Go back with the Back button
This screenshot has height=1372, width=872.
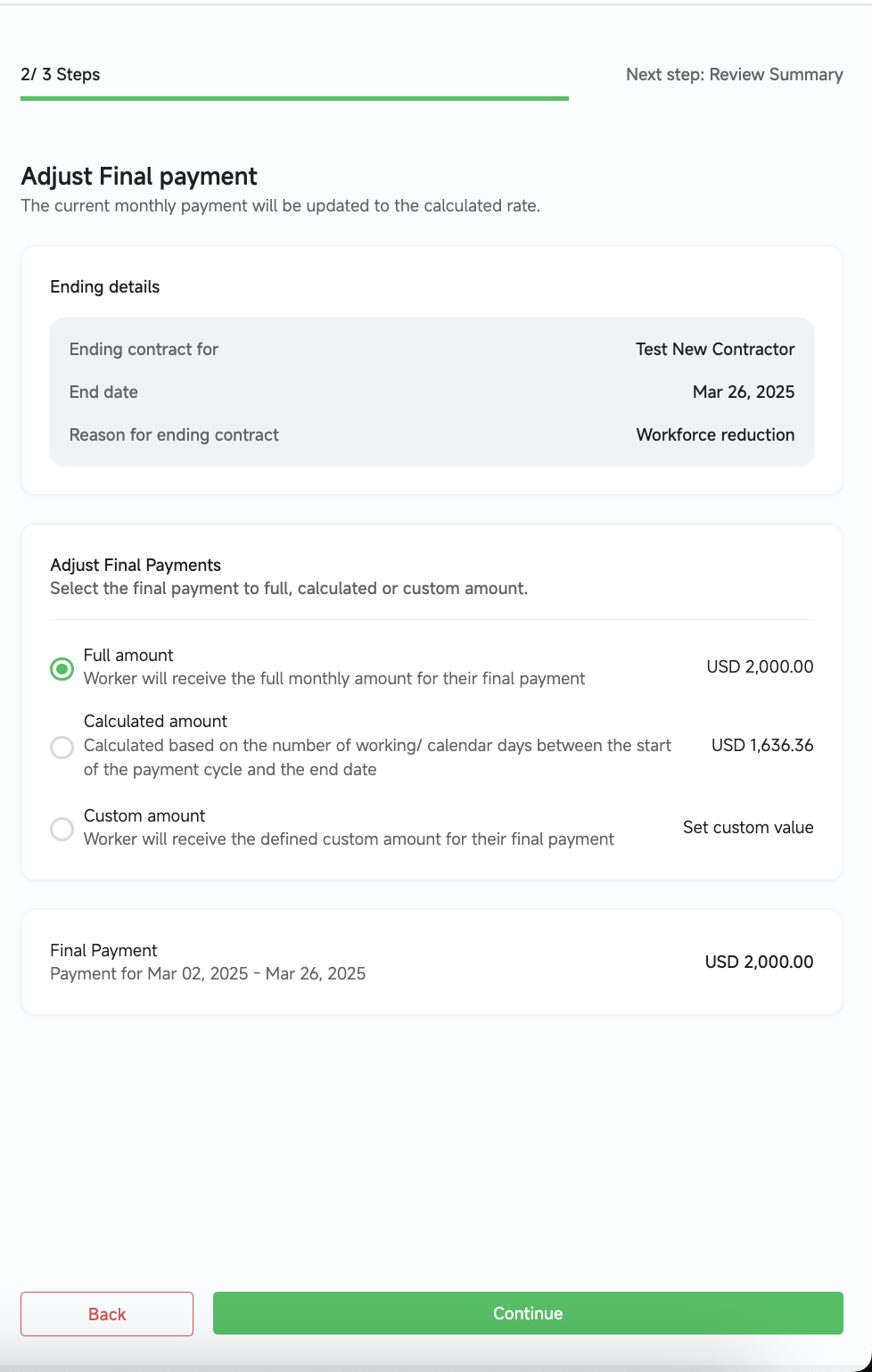107,1314
